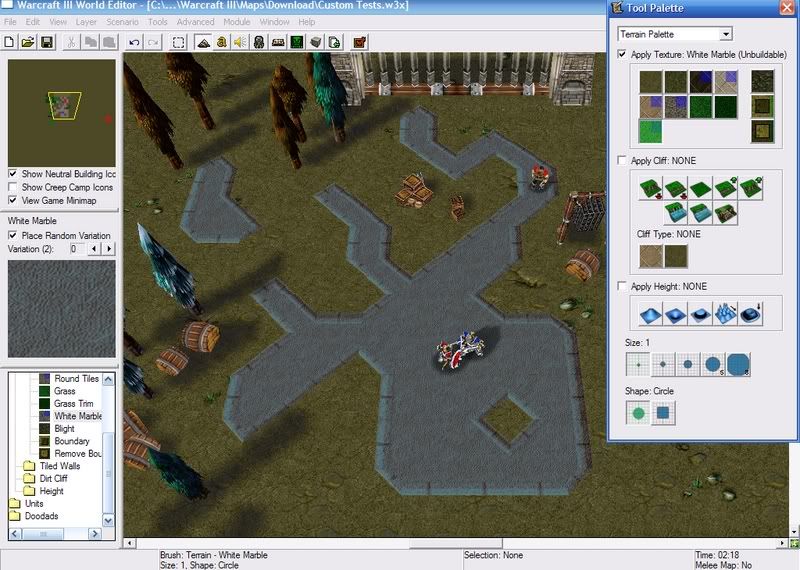Open the Tiled Walls folder in tree

click(x=60, y=466)
